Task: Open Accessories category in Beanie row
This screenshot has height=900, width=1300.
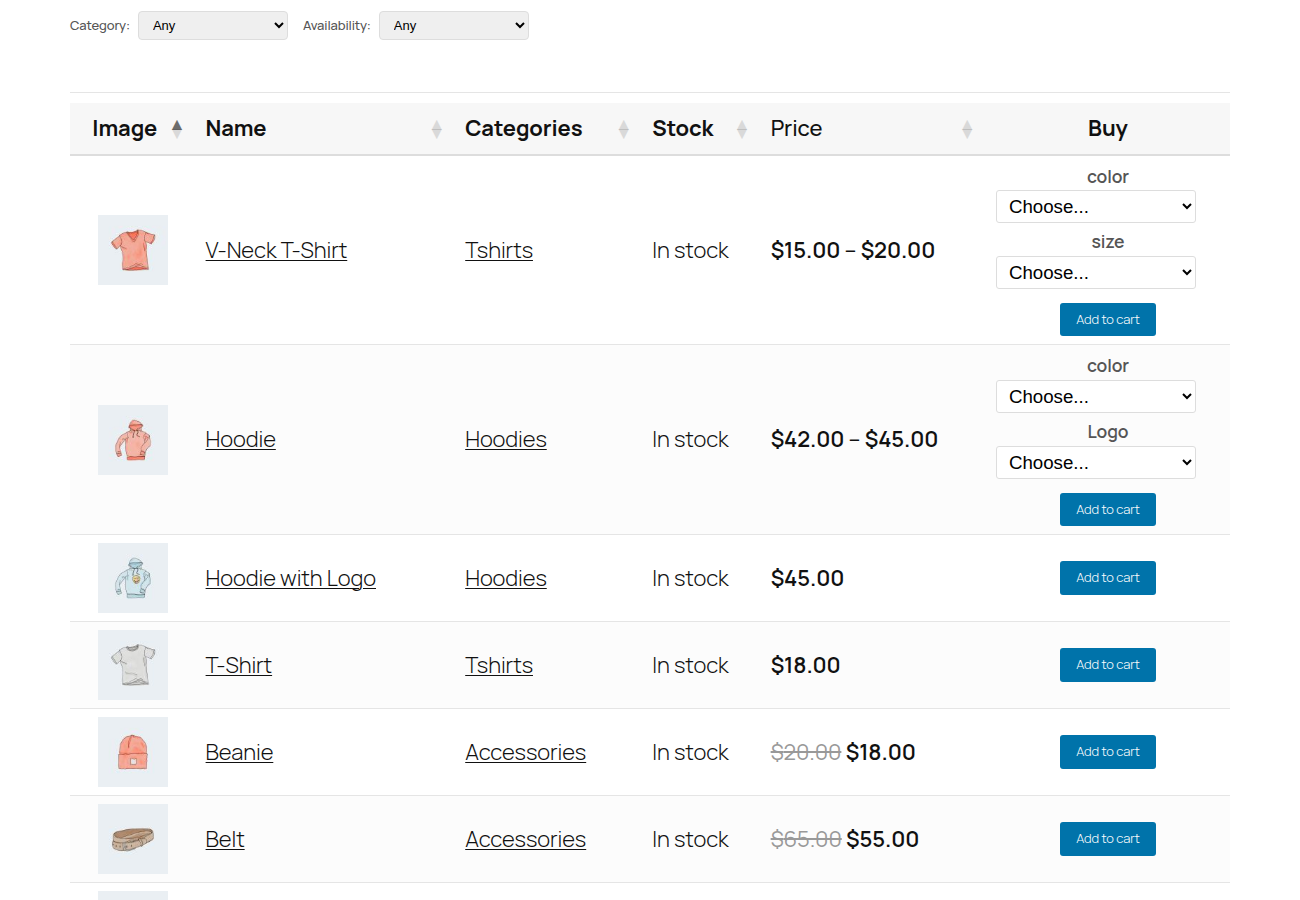Action: [525, 752]
